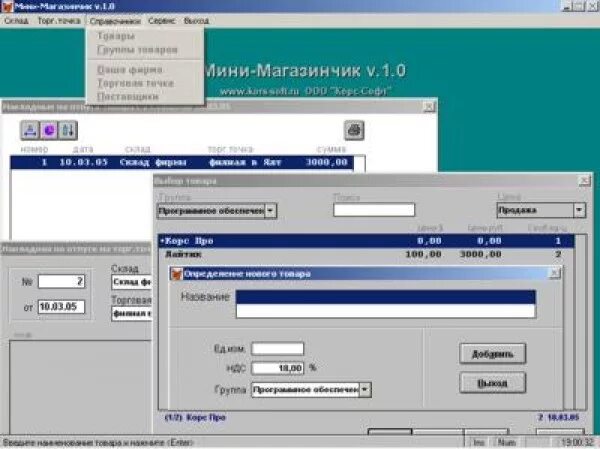Click the application icon in main title bar
This screenshot has width=600, height=449.
tap(7, 7)
